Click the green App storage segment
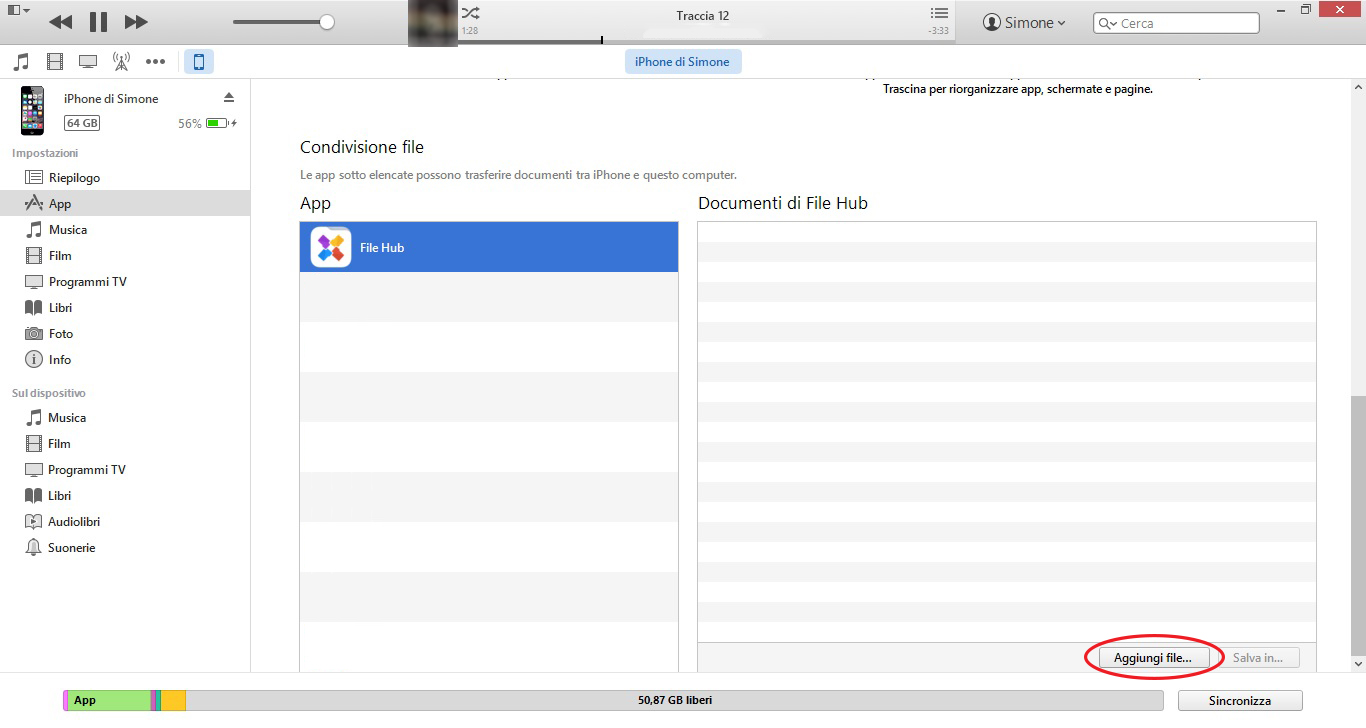Viewport: 1366px width, 728px height. click(108, 700)
